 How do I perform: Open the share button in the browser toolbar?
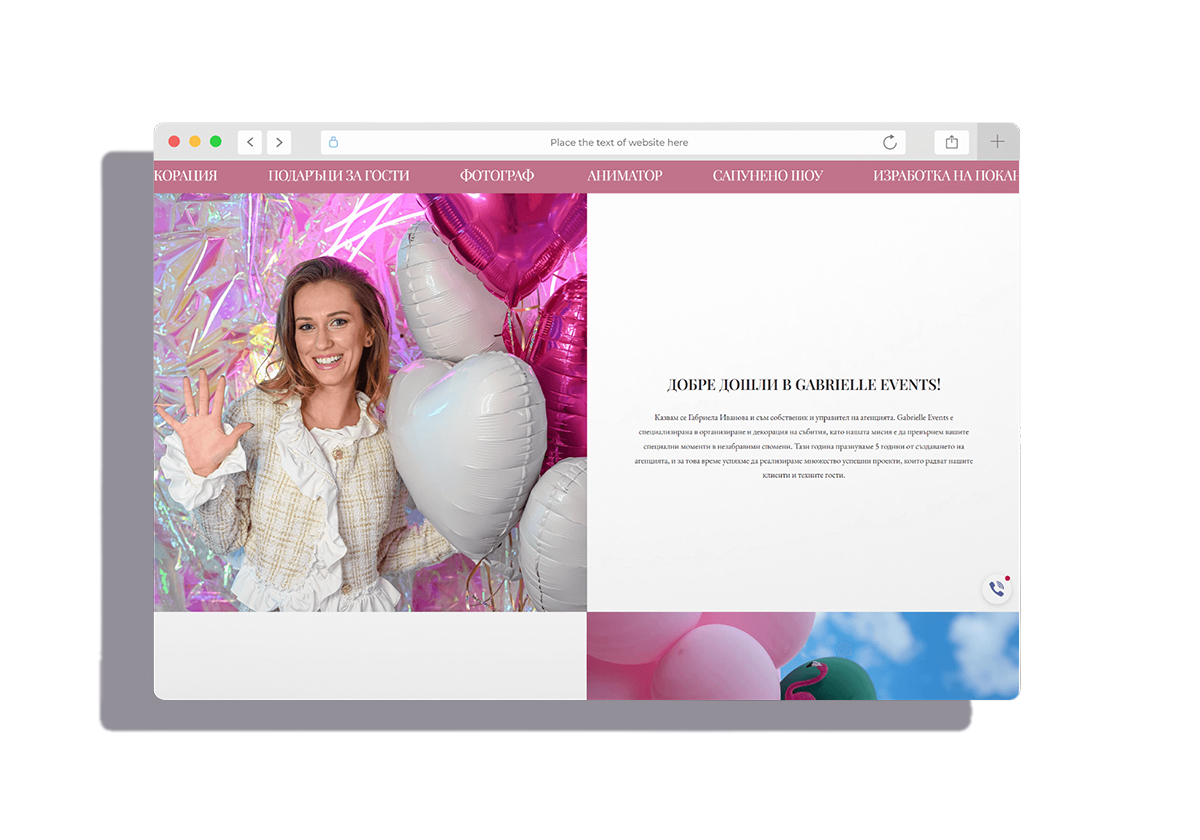[x=952, y=142]
